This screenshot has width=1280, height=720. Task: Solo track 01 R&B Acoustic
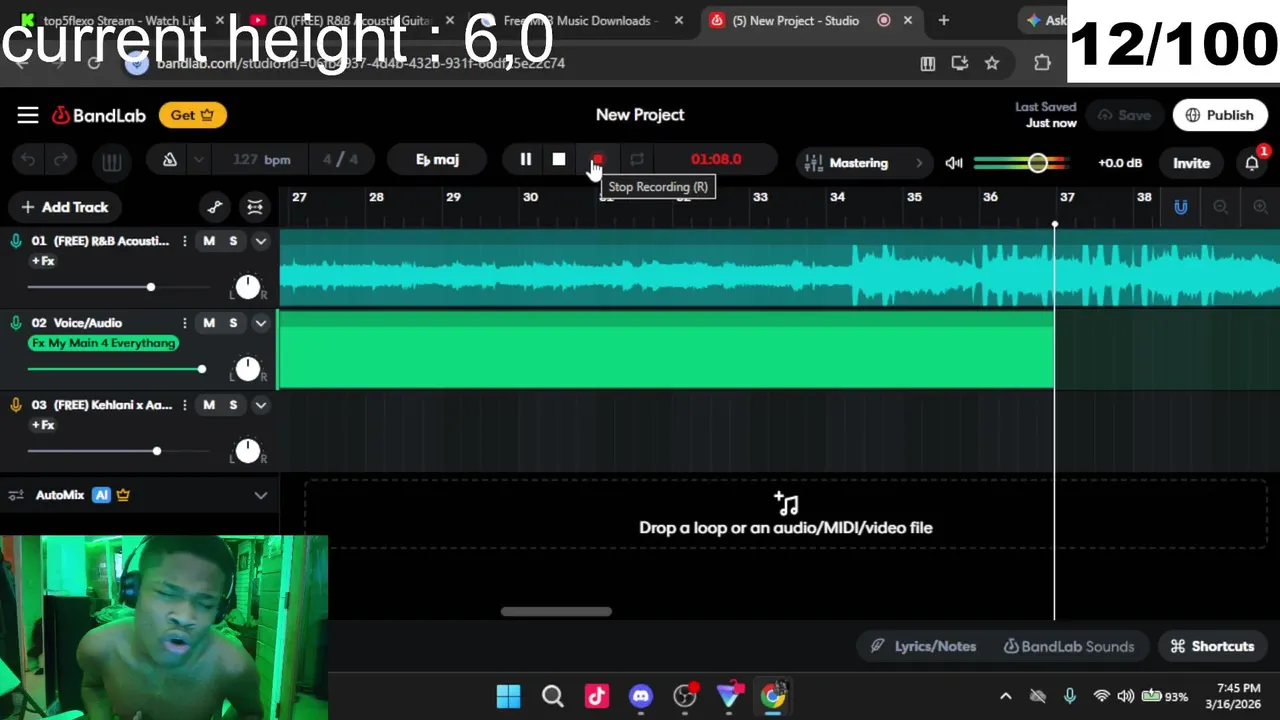point(233,241)
